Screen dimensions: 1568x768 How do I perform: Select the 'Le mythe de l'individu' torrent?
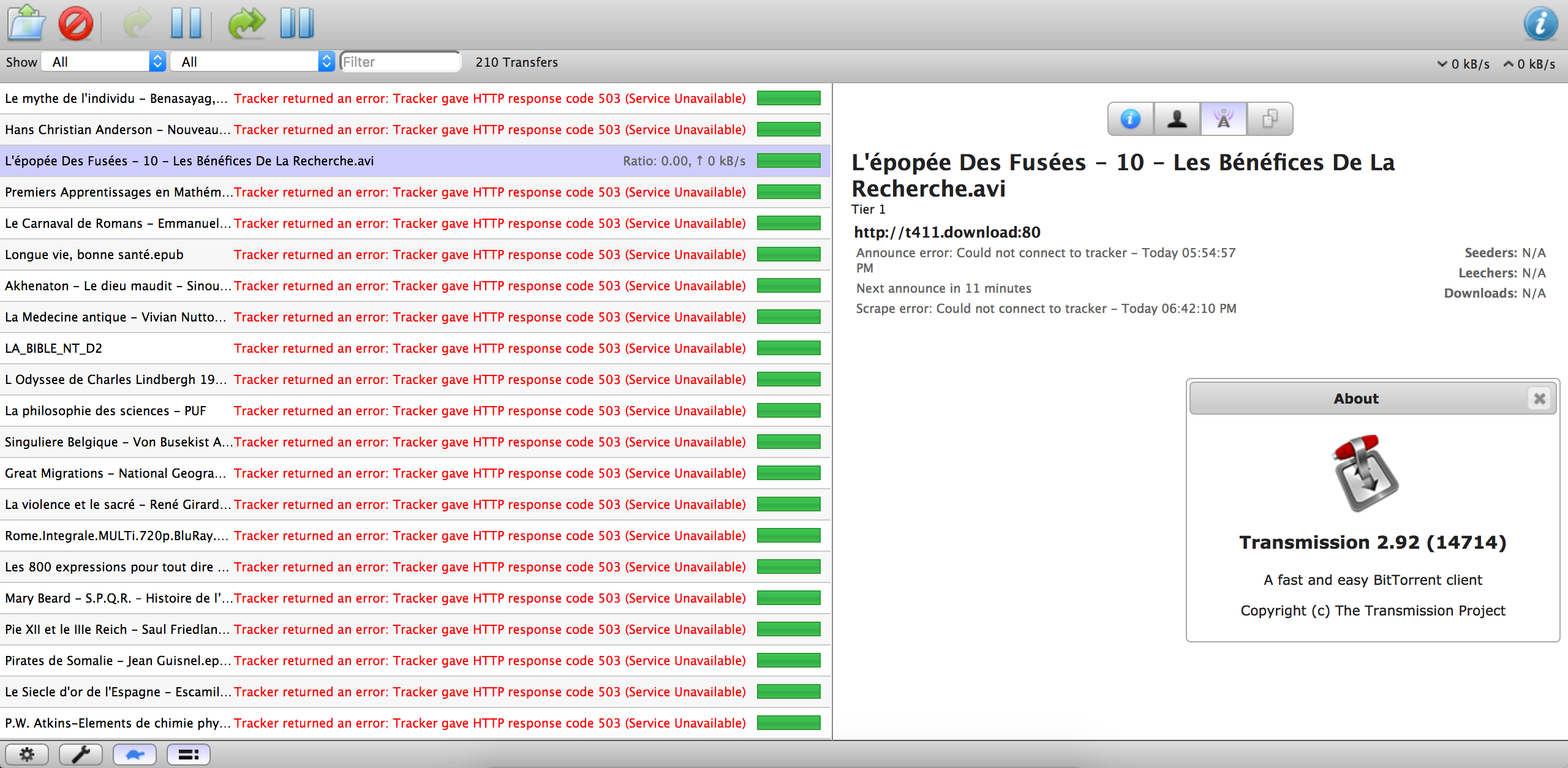click(415, 99)
